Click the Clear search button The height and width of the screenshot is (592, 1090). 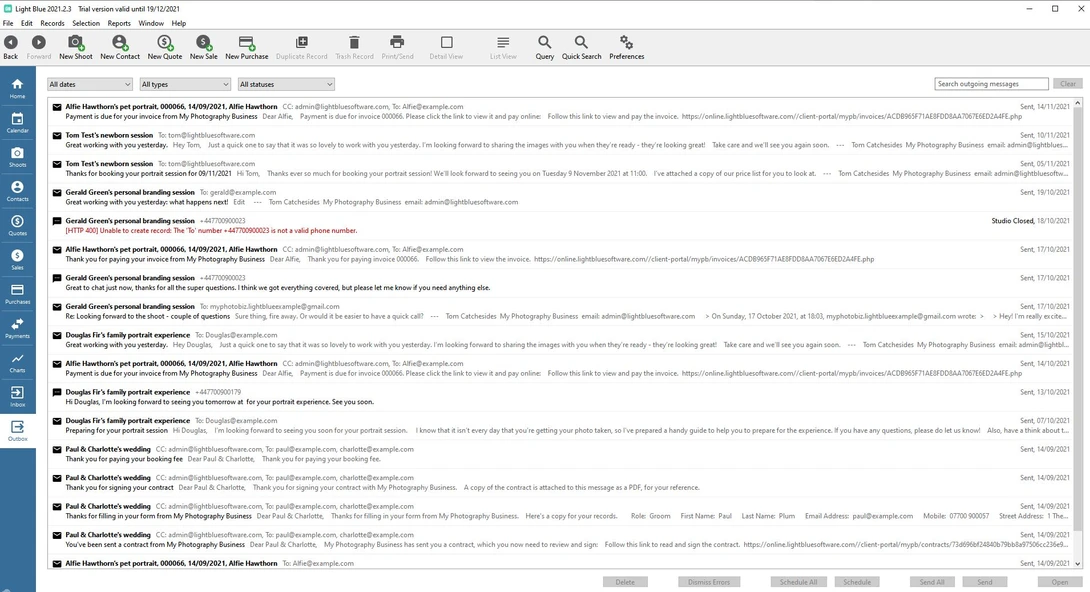tap(1068, 84)
